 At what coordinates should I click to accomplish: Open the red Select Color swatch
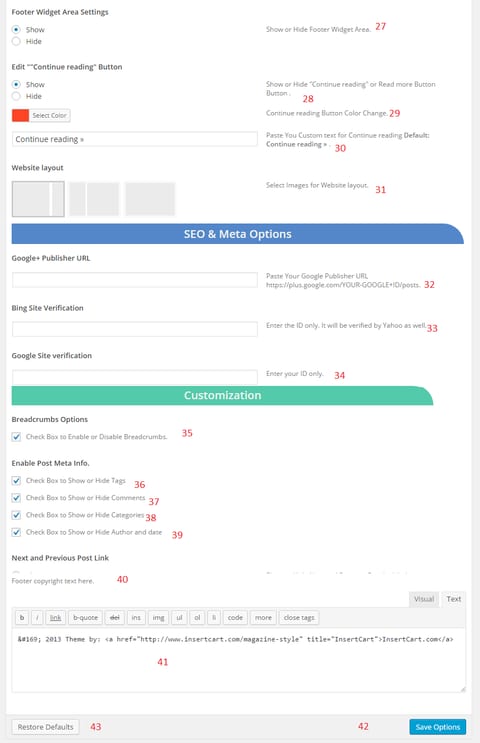coord(20,115)
